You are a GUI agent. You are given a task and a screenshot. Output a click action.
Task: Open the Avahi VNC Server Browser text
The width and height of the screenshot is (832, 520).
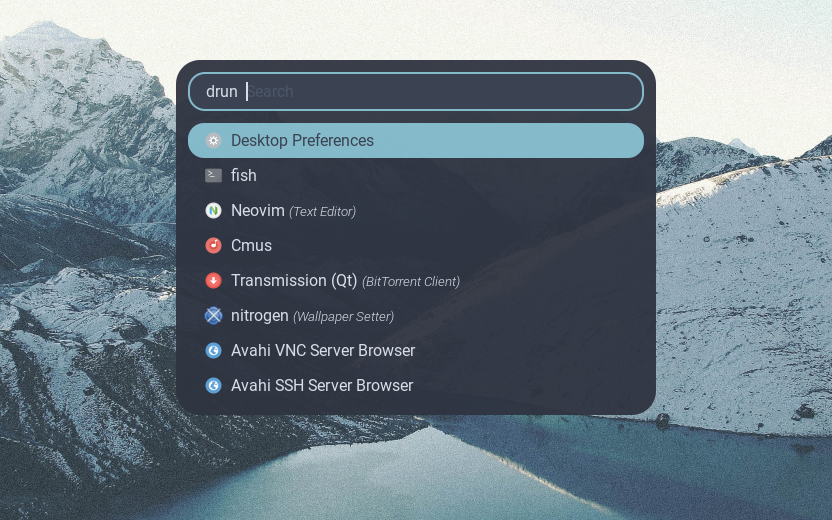[323, 351]
